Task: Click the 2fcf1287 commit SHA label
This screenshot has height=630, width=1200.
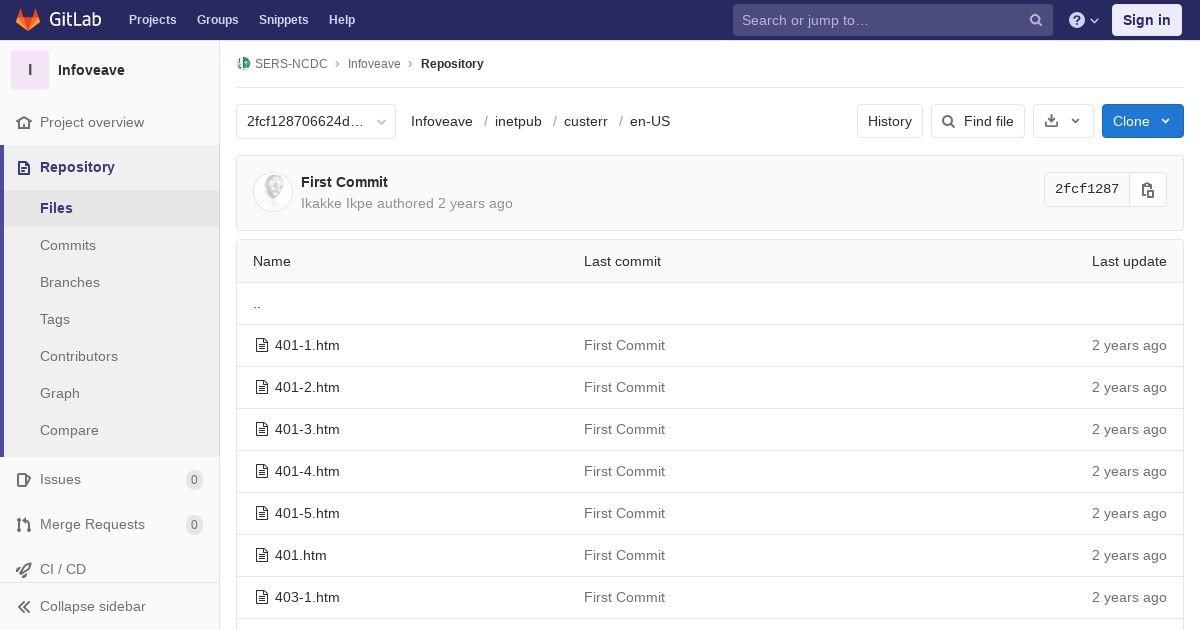Action: [x=1087, y=189]
